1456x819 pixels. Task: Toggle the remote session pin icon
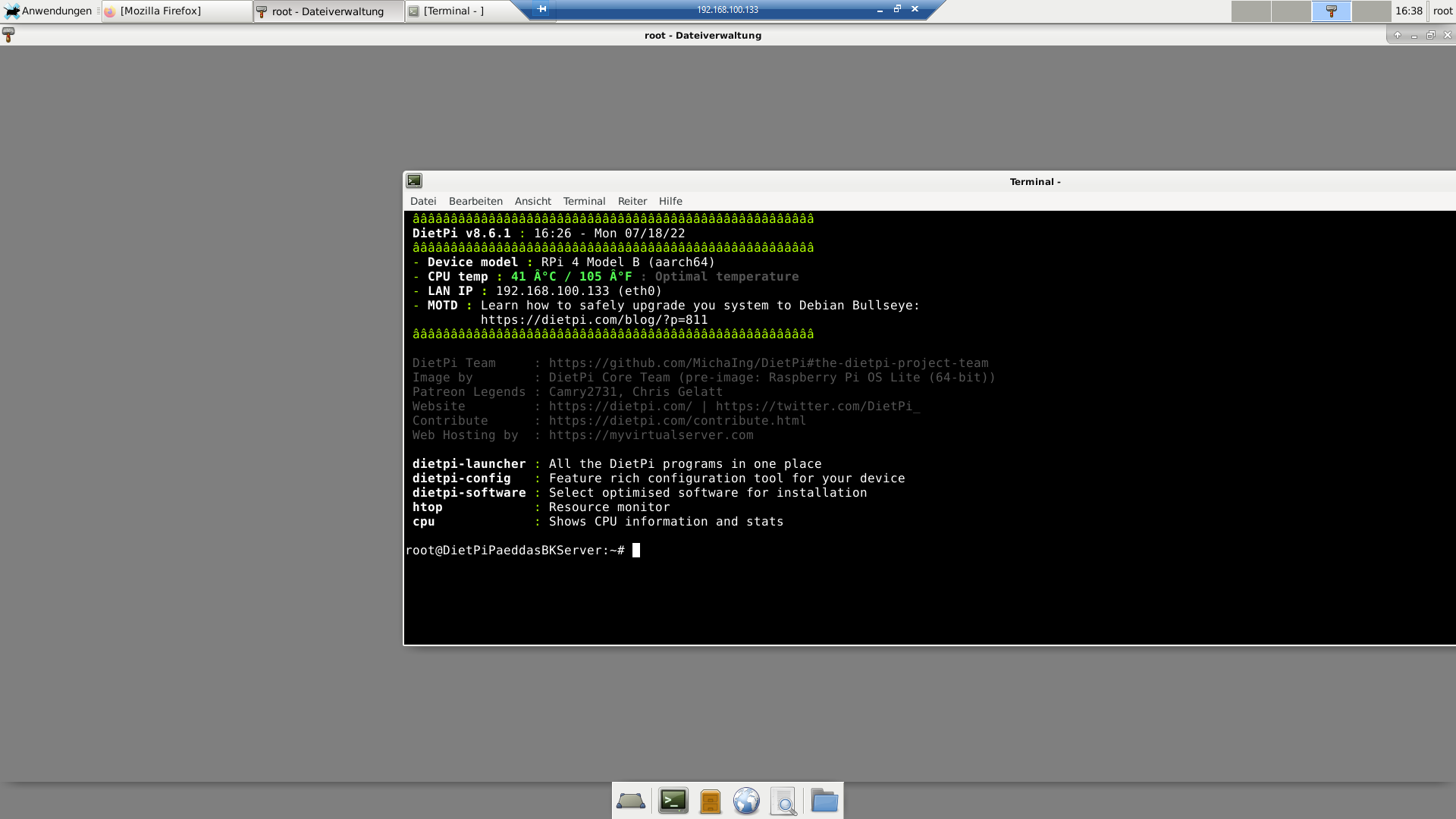(541, 9)
